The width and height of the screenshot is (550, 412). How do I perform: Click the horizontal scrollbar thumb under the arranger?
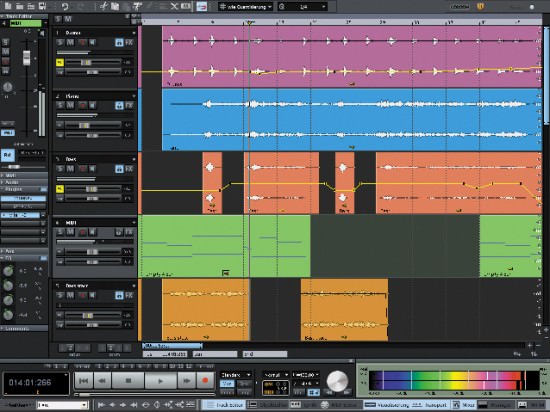(x=172, y=346)
